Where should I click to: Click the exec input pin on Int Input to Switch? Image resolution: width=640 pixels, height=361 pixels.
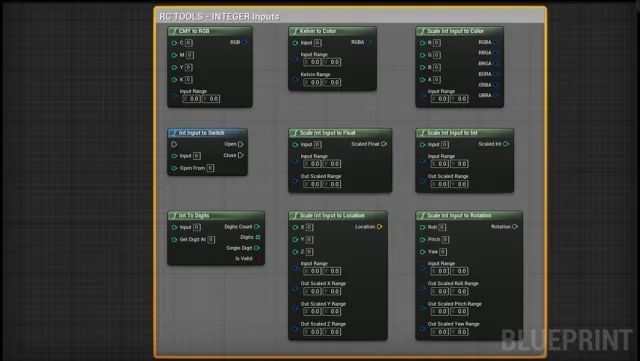click(x=174, y=144)
